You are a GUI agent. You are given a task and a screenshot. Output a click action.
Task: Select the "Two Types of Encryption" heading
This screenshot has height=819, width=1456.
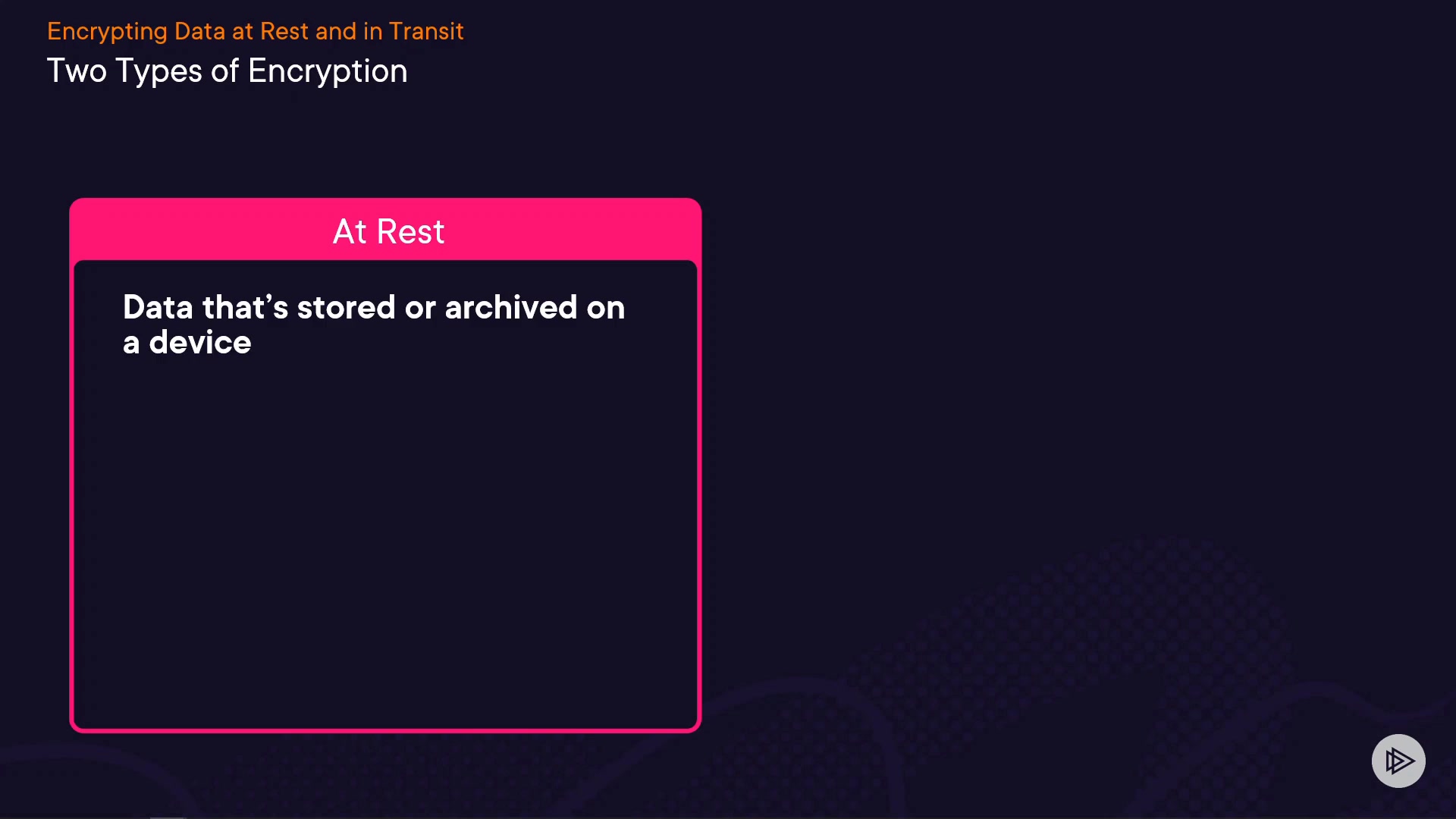tap(227, 71)
